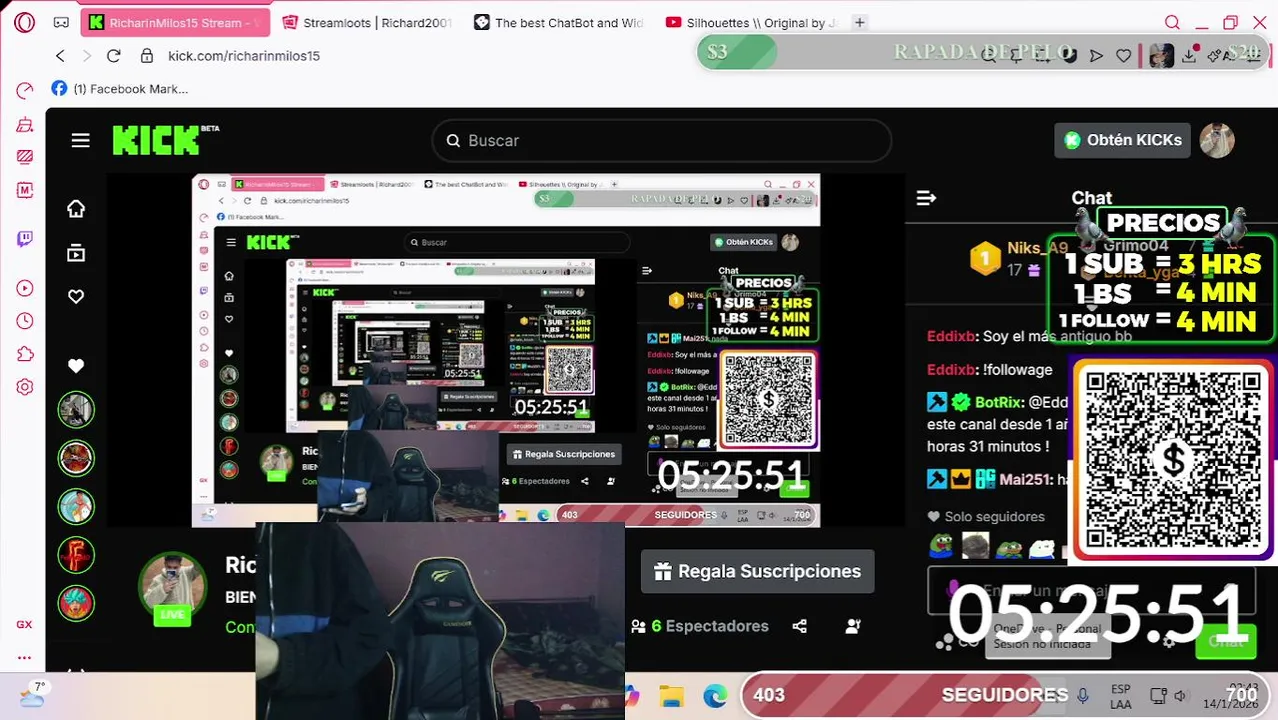Open Extensions cube in Opera sidebar
This screenshot has height=720, width=1278.
tap(25, 354)
